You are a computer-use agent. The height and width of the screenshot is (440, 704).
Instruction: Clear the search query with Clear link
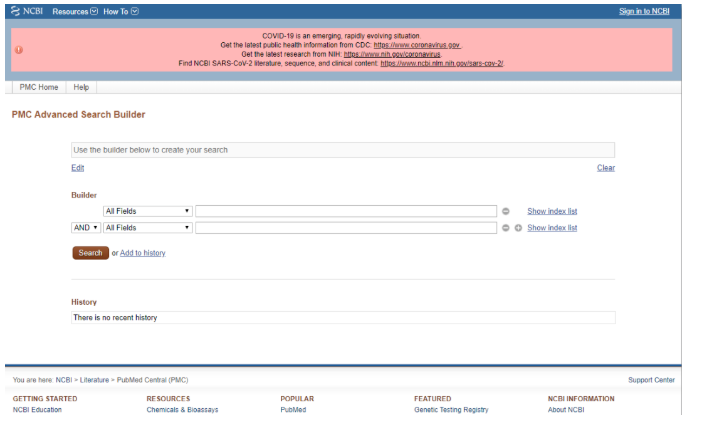point(606,167)
